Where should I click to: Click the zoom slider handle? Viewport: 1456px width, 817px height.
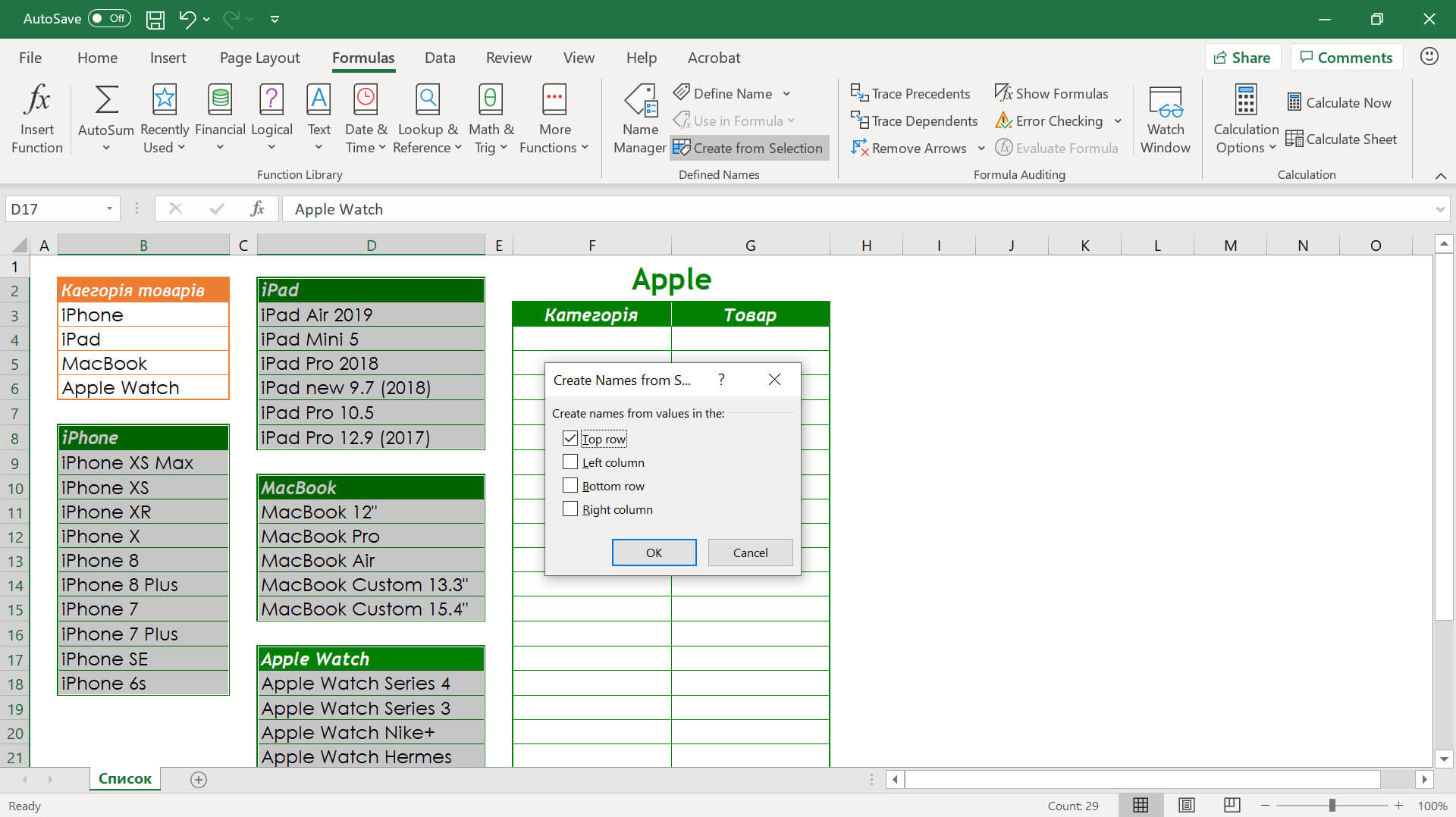tap(1332, 806)
